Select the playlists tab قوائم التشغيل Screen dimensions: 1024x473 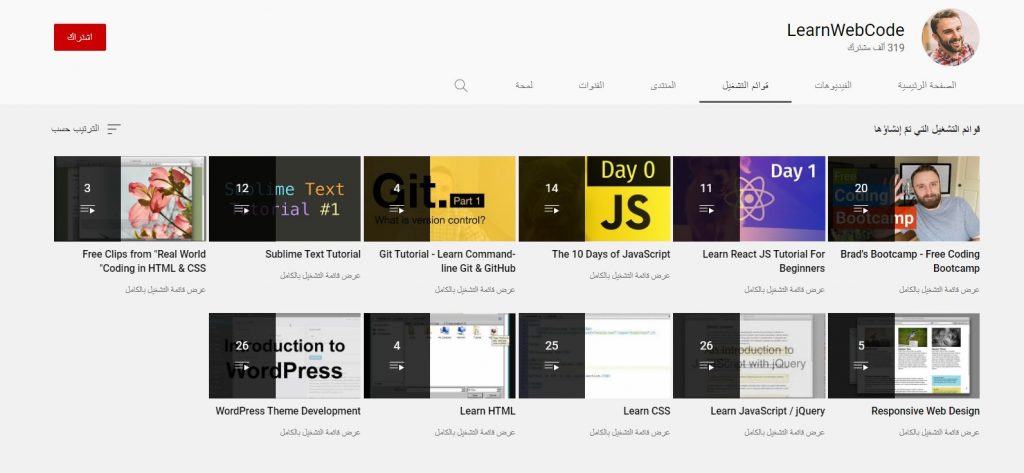[x=745, y=86]
